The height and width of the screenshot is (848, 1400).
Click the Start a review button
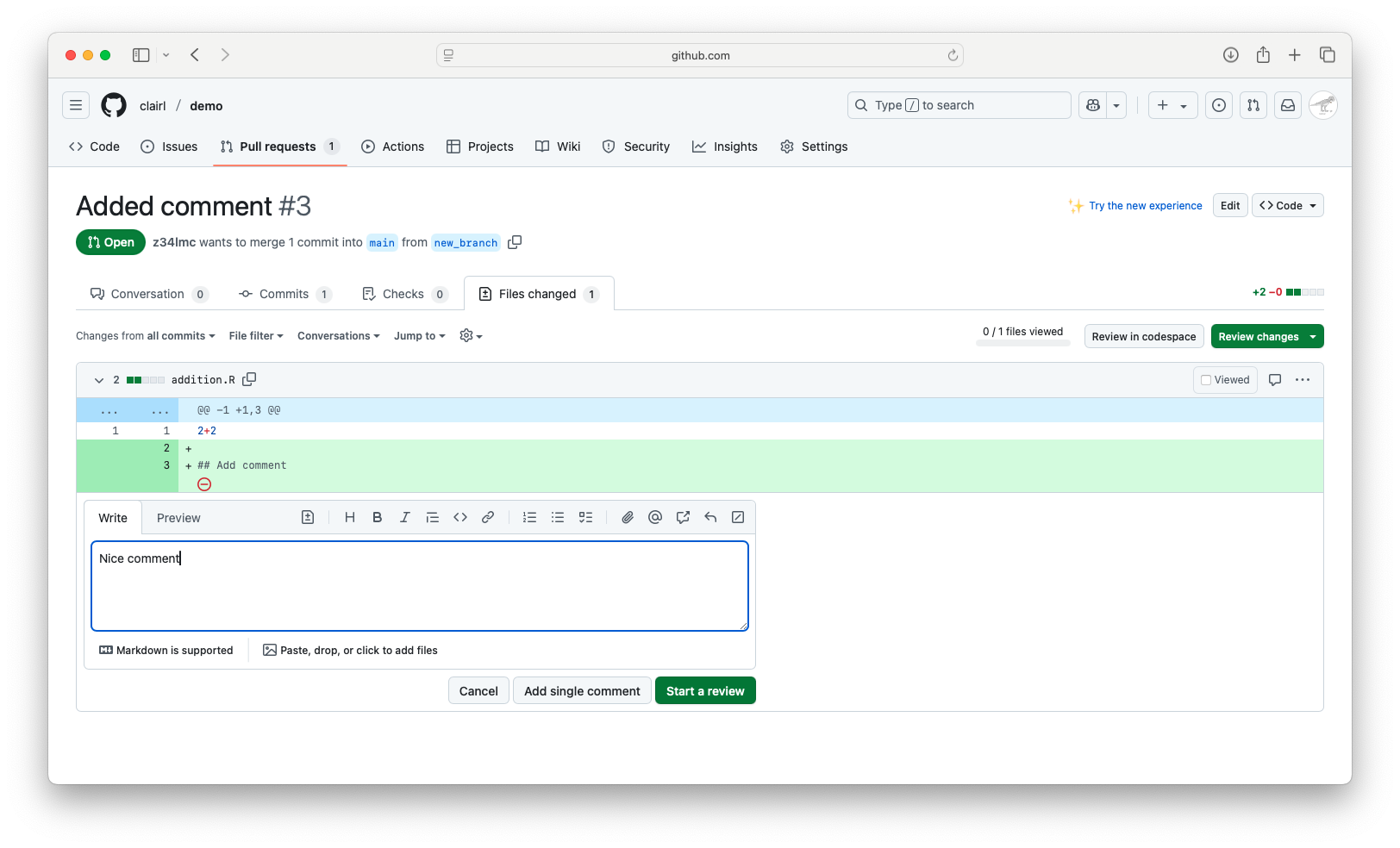704,691
